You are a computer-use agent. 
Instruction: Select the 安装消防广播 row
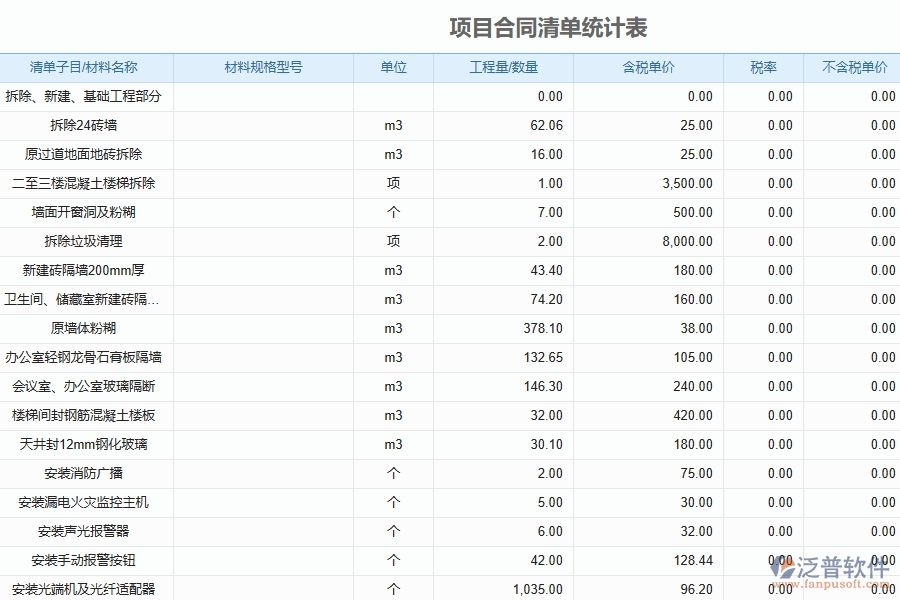(x=88, y=473)
